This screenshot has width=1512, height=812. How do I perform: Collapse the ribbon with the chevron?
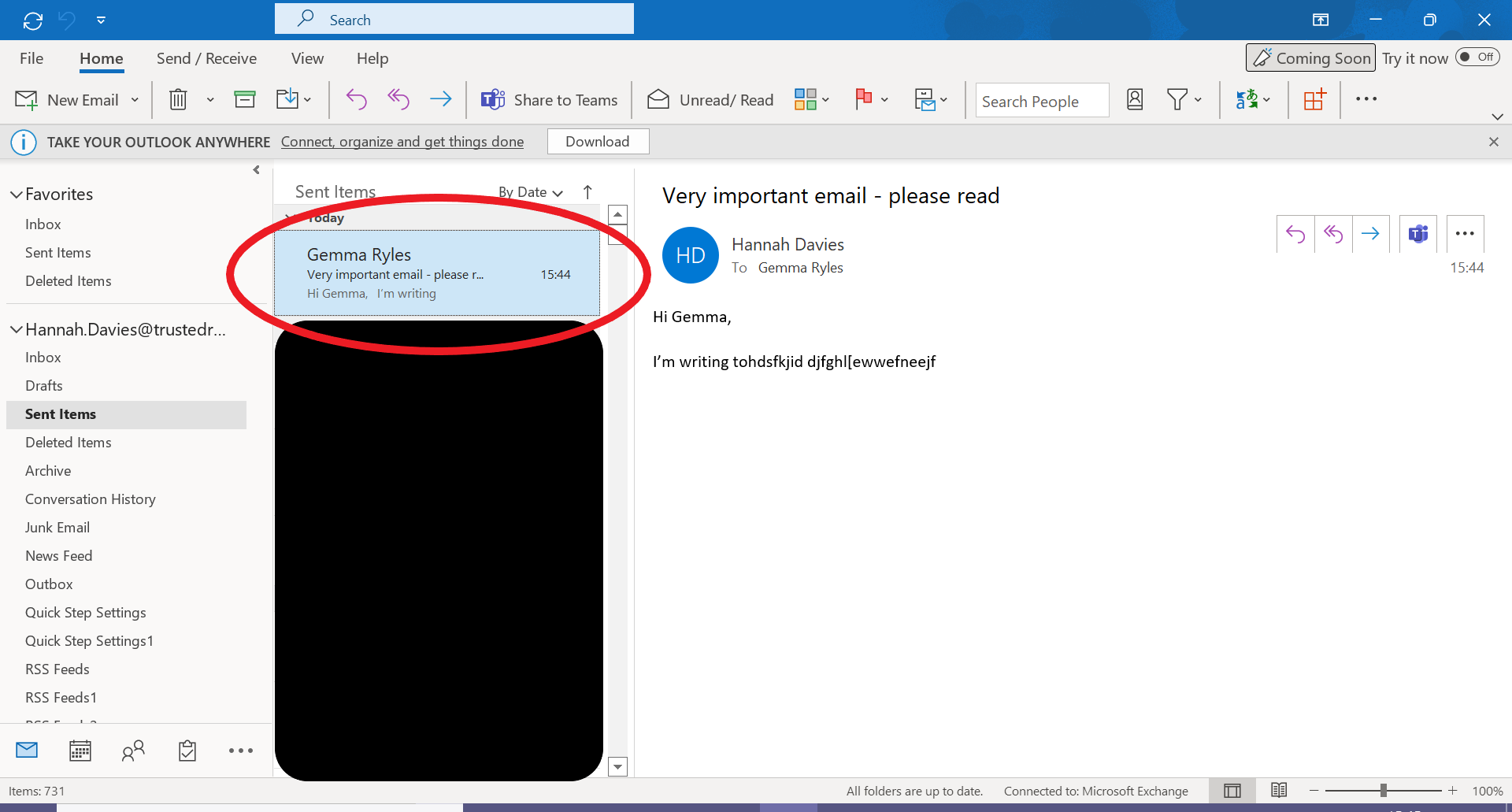pyautogui.click(x=1497, y=117)
